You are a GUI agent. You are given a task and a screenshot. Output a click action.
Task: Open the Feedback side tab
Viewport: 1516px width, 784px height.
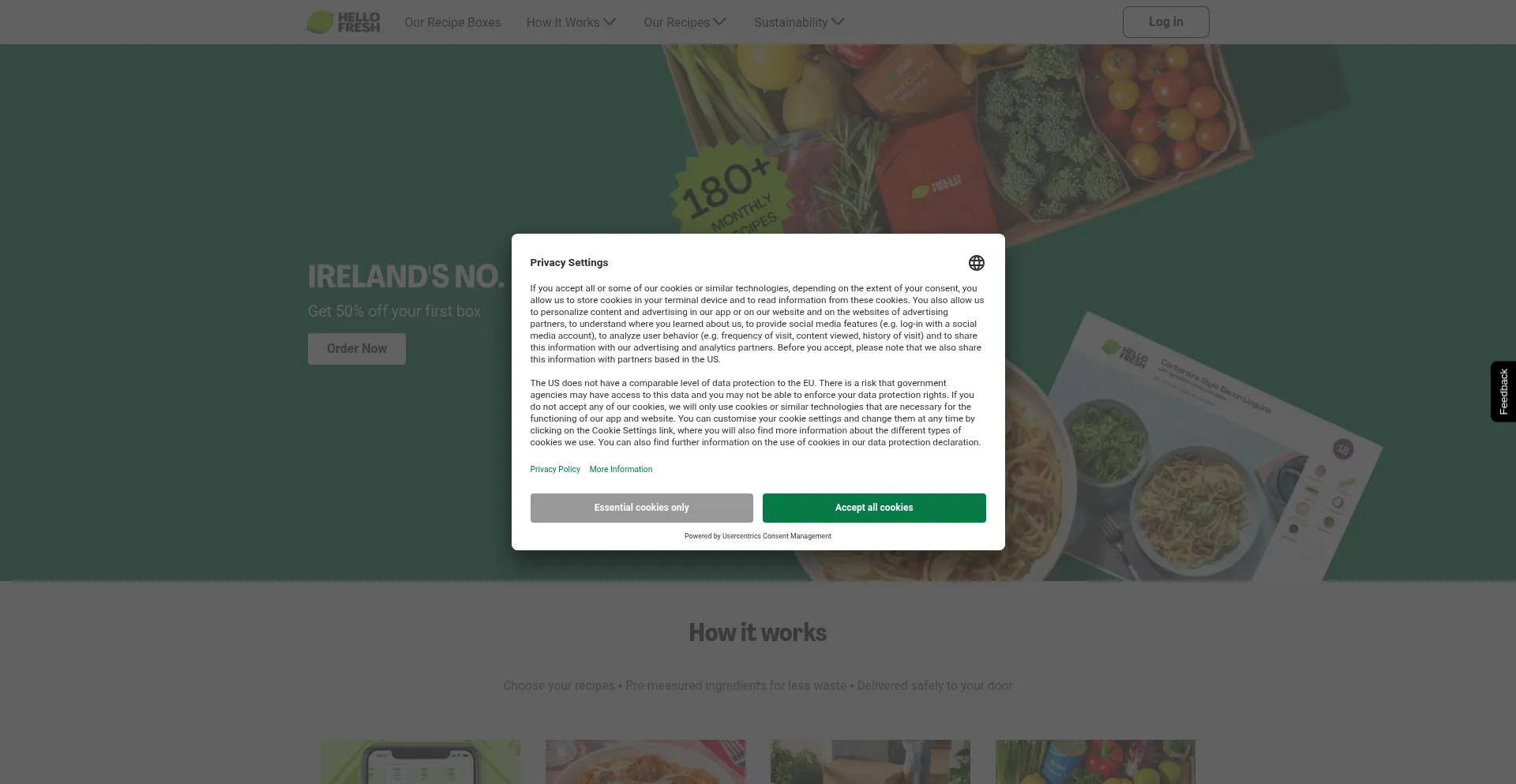[1503, 392]
